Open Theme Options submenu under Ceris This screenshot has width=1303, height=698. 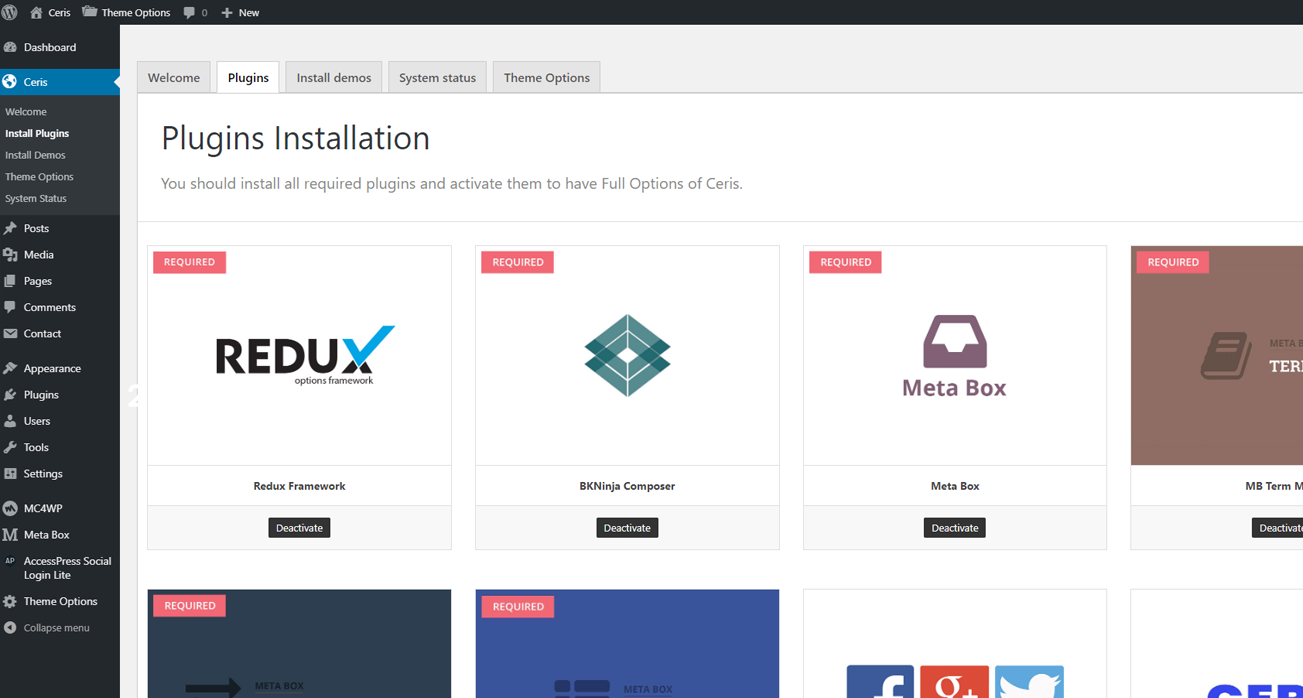(x=39, y=177)
